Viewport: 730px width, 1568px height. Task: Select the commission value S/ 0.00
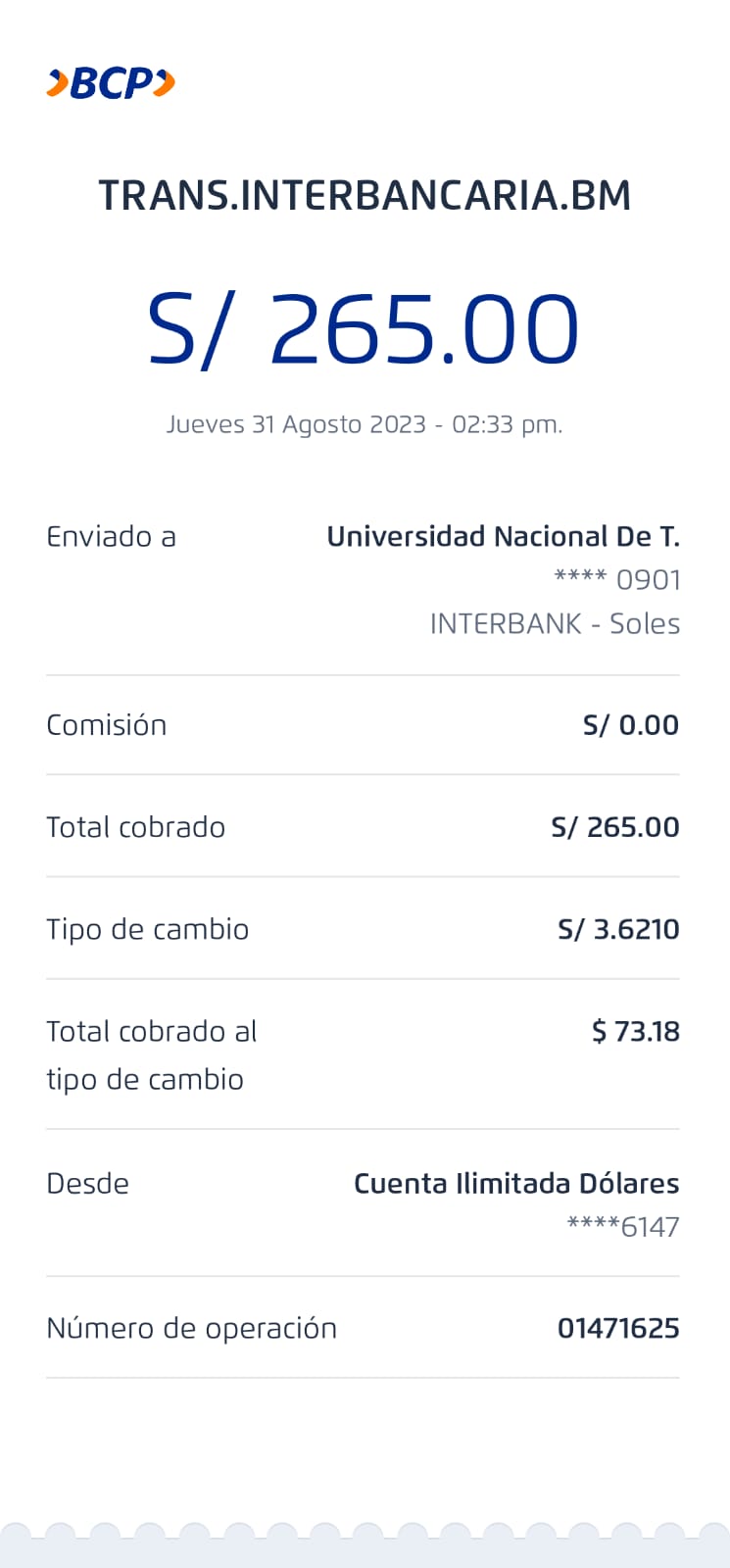click(x=630, y=725)
